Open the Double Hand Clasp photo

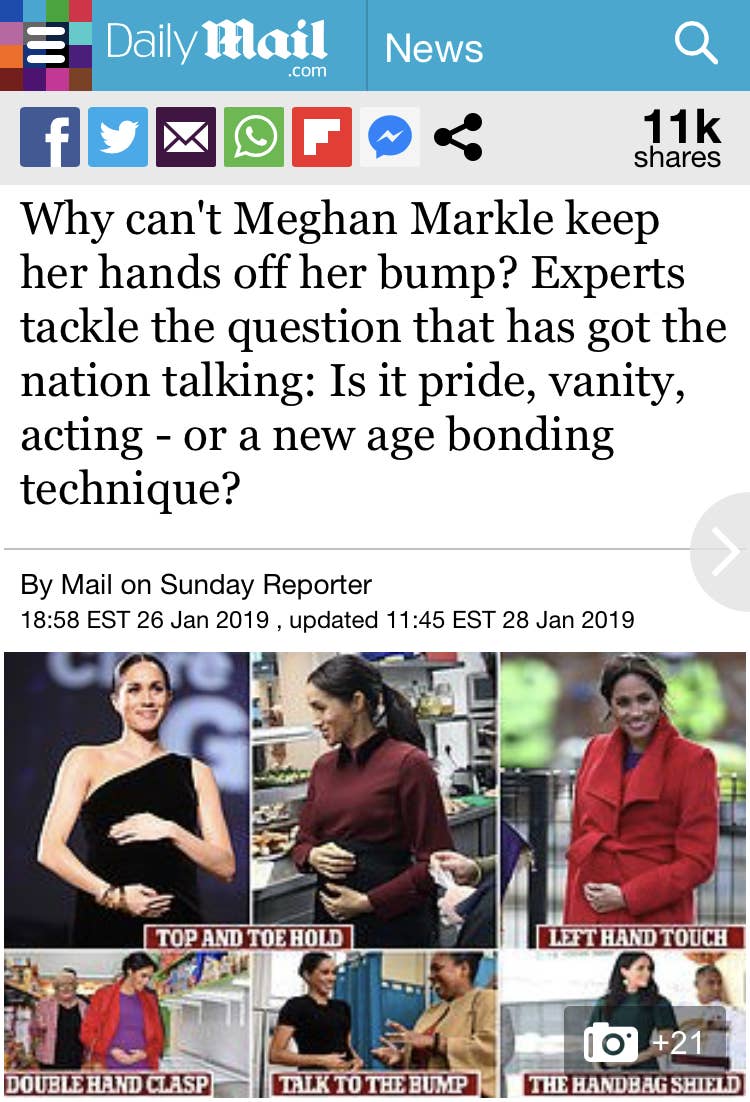pos(126,1021)
